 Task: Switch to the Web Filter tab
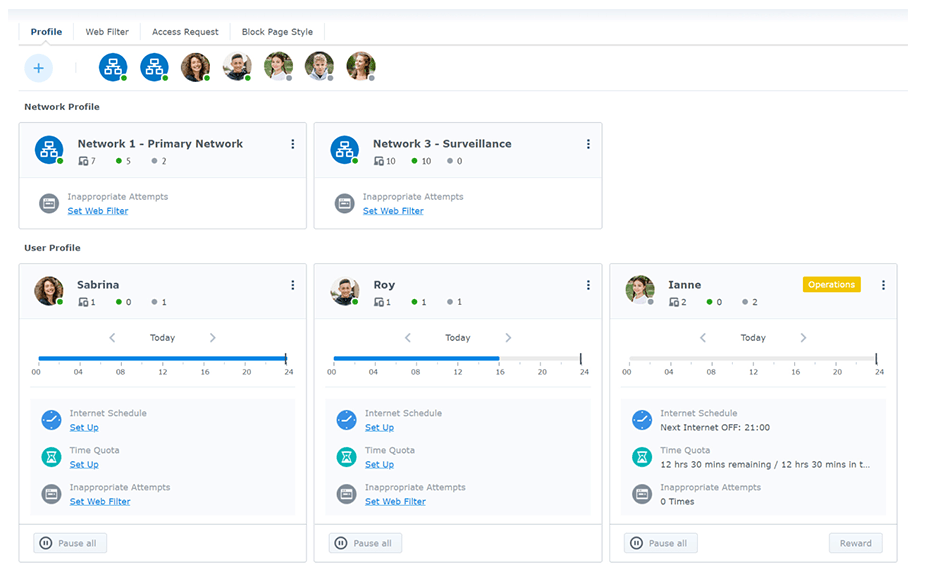coord(107,32)
